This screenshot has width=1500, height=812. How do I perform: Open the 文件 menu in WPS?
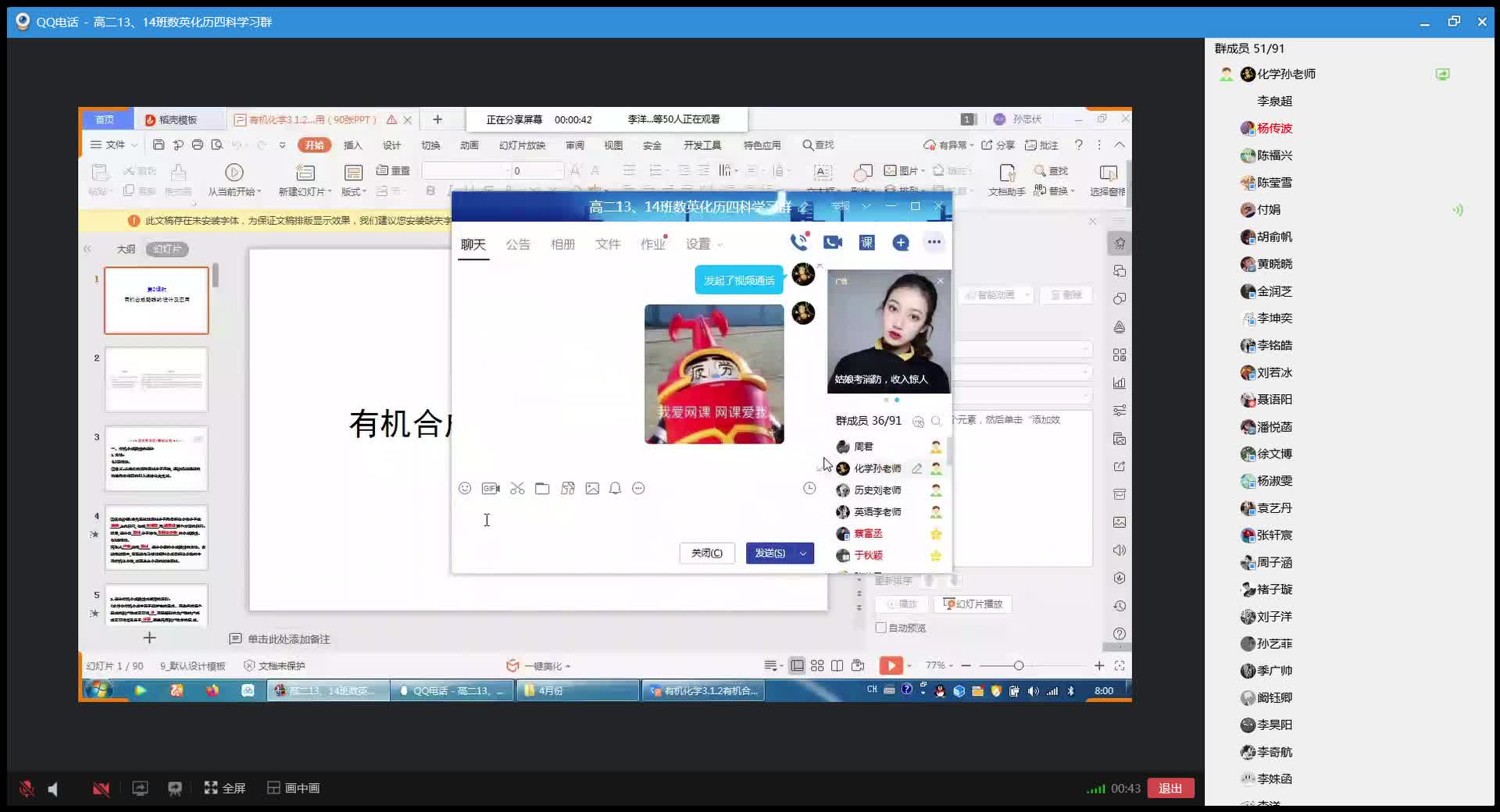click(x=114, y=145)
